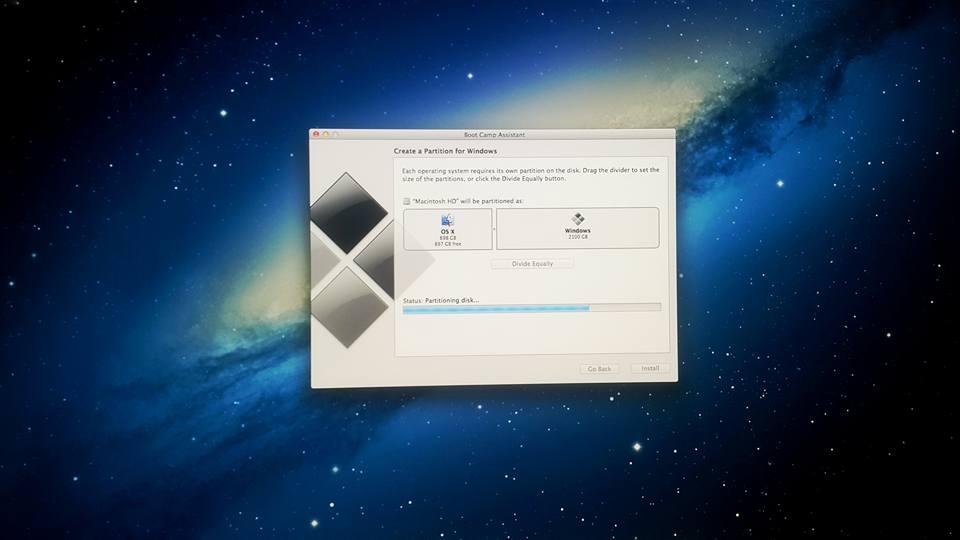Click the Windows logo partition icon
The height and width of the screenshot is (540, 960).
578,219
